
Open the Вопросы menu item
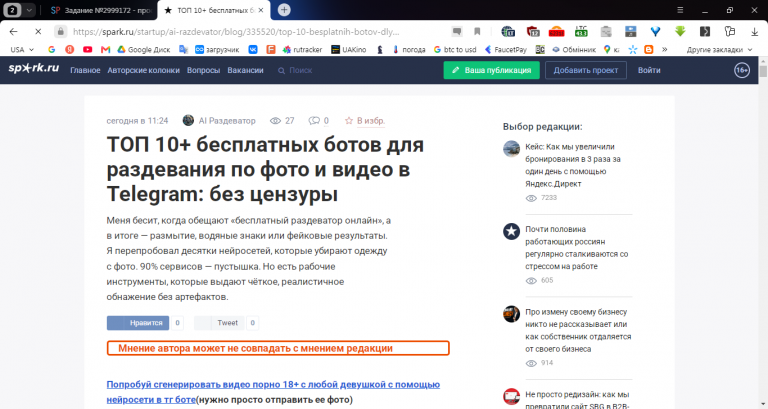(203, 71)
